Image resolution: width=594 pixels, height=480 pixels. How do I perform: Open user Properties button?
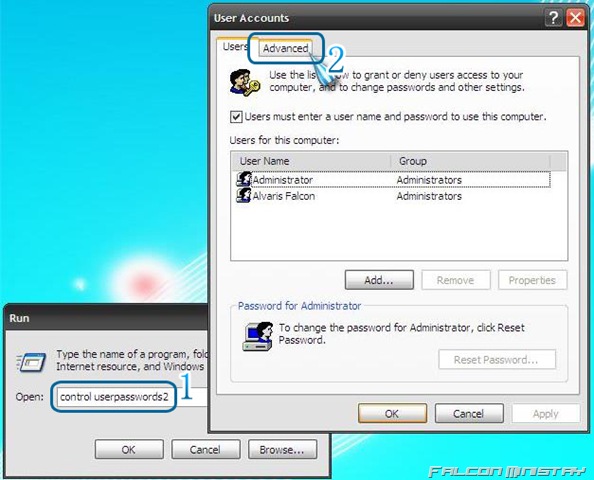(532, 280)
